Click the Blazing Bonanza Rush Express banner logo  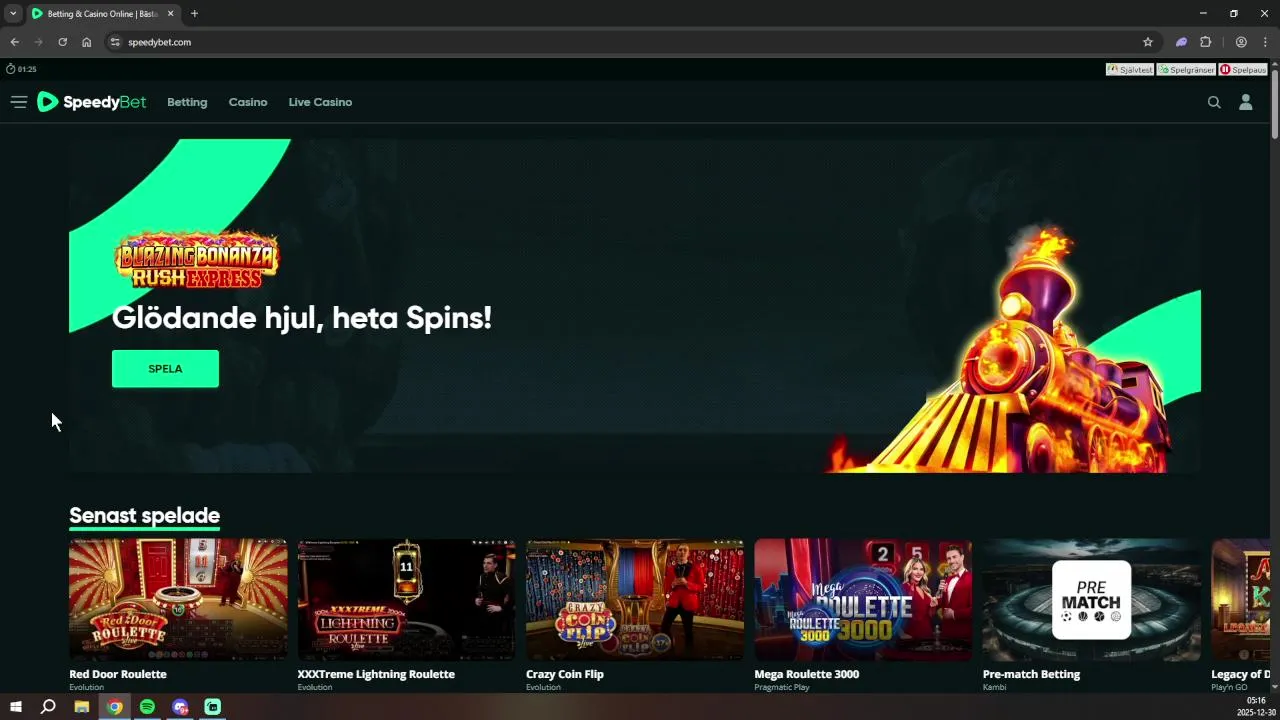pos(197,259)
